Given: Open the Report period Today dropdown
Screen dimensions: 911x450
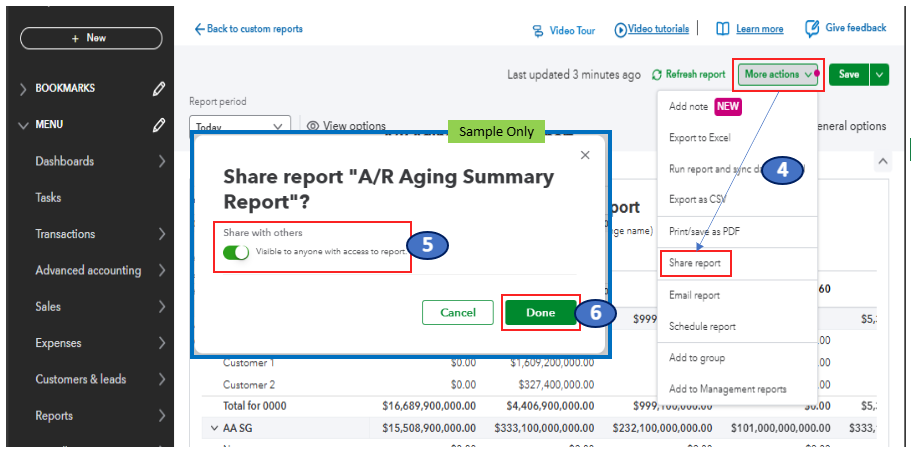Looking at the screenshot, I should coord(239,125).
